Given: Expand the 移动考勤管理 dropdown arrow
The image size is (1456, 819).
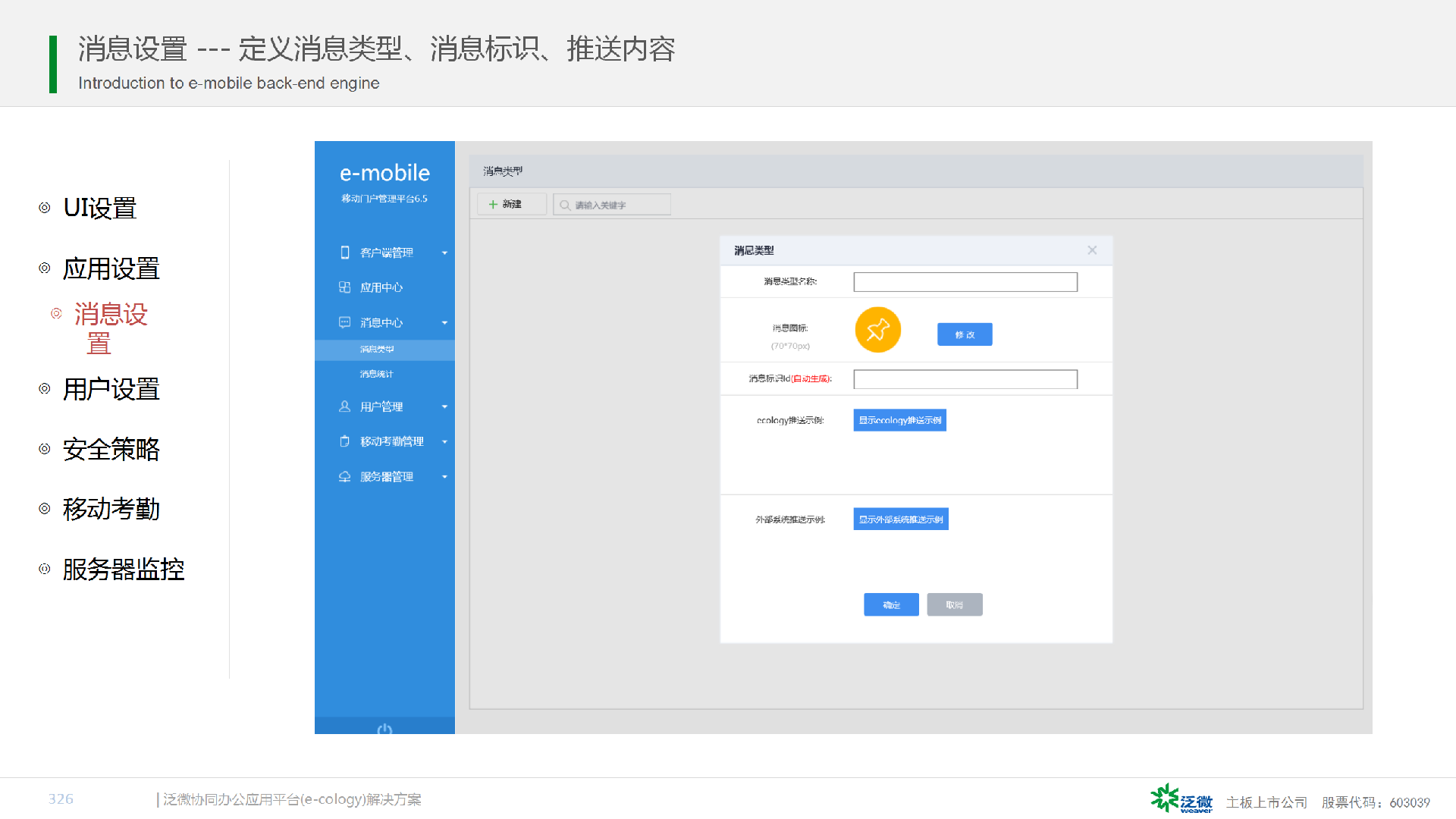Looking at the screenshot, I should tap(445, 442).
